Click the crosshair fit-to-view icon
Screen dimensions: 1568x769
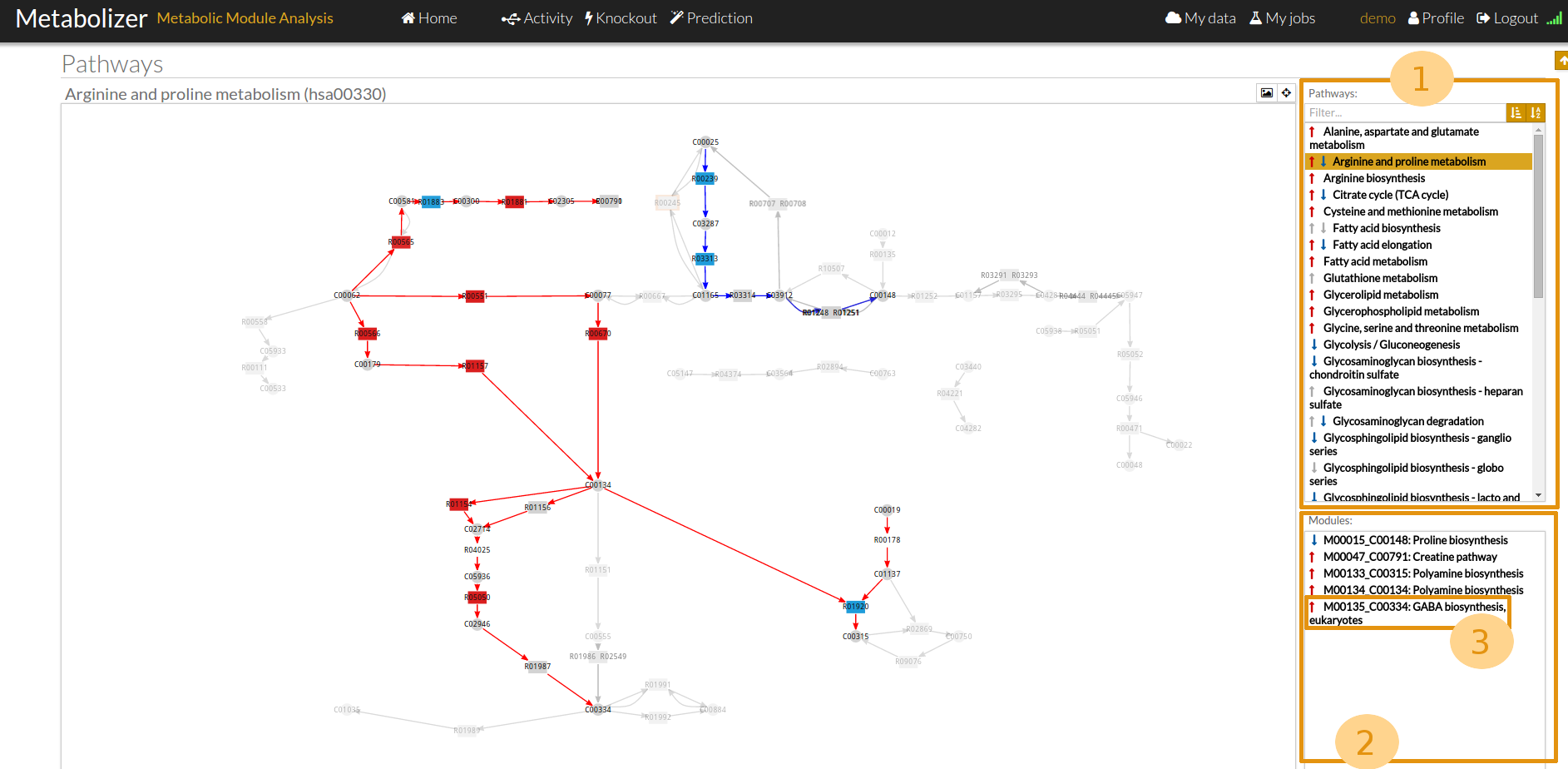pos(1286,93)
